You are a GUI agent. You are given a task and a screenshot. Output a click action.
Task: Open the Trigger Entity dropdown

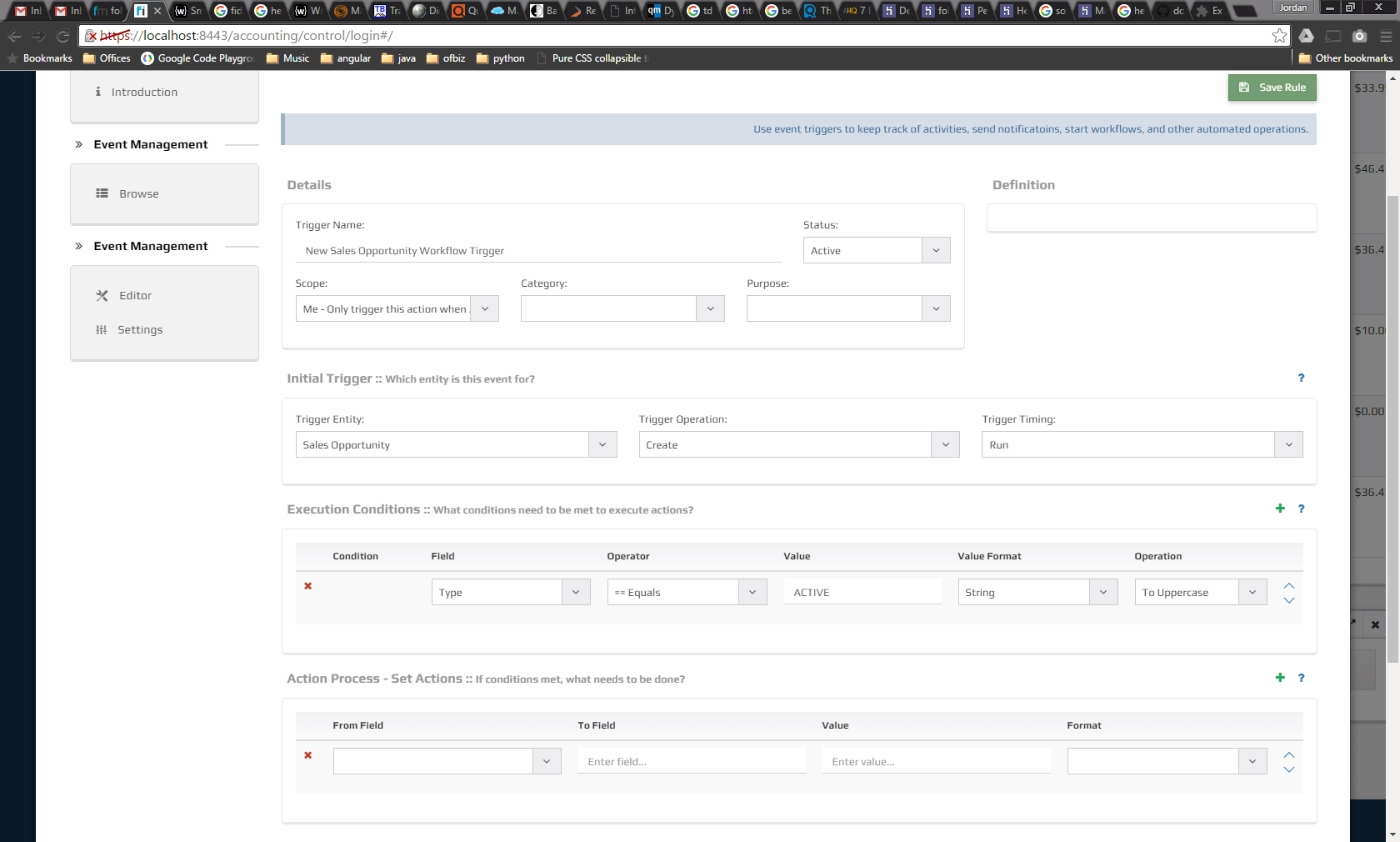coord(456,444)
